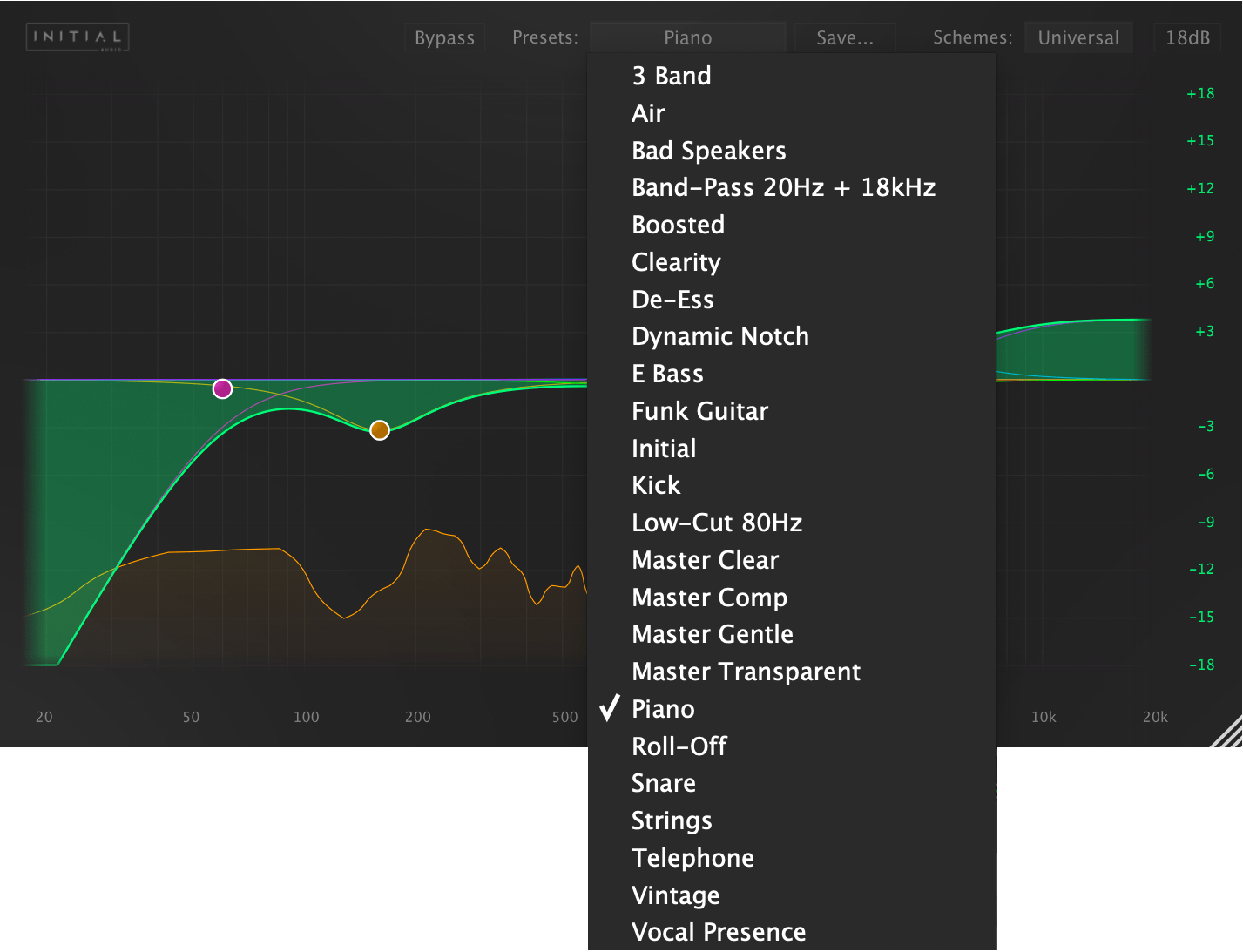
Task: Pick the Band-Pass 20Hz + 18kHz preset
Action: coord(783,187)
